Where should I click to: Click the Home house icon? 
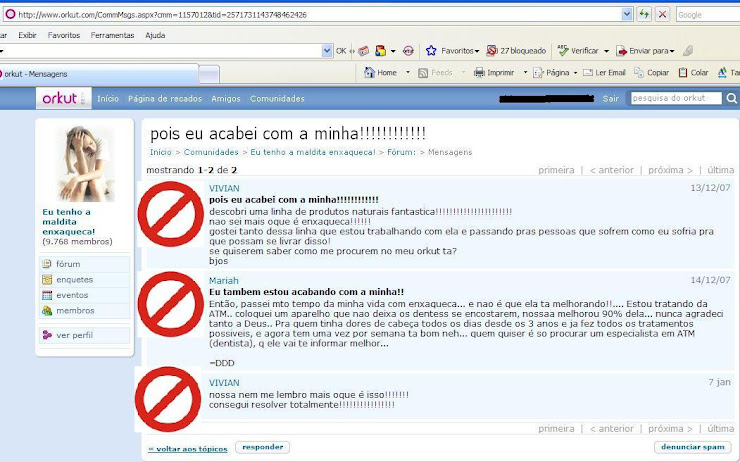coord(369,72)
